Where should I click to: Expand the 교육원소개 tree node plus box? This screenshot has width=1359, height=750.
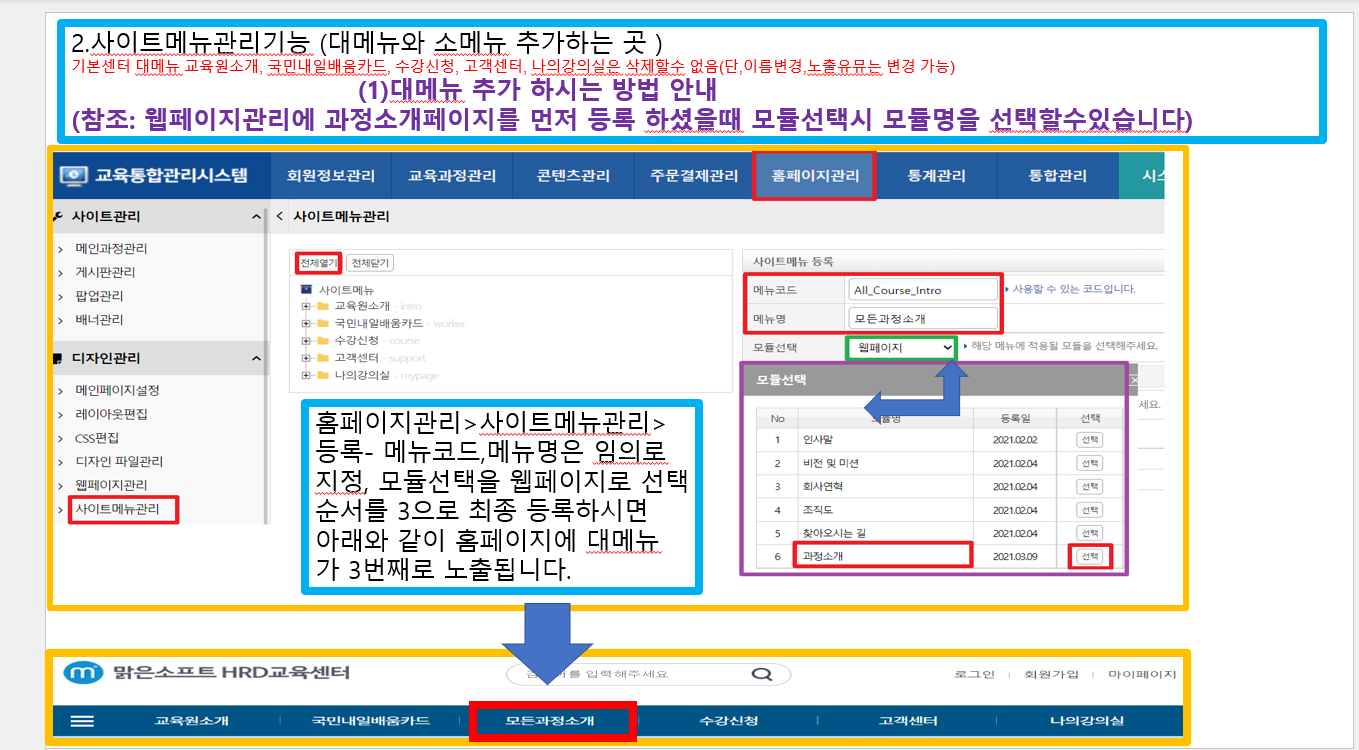click(306, 306)
